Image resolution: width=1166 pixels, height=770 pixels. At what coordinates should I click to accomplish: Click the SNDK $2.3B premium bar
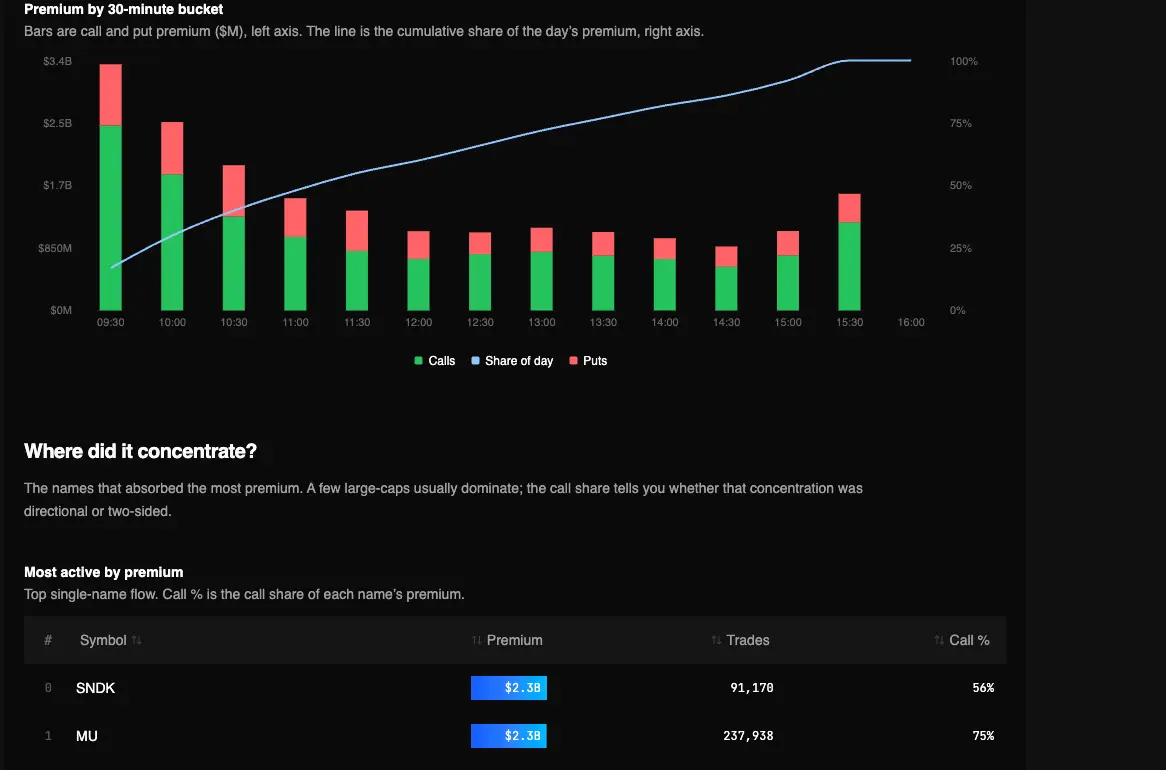pos(509,688)
